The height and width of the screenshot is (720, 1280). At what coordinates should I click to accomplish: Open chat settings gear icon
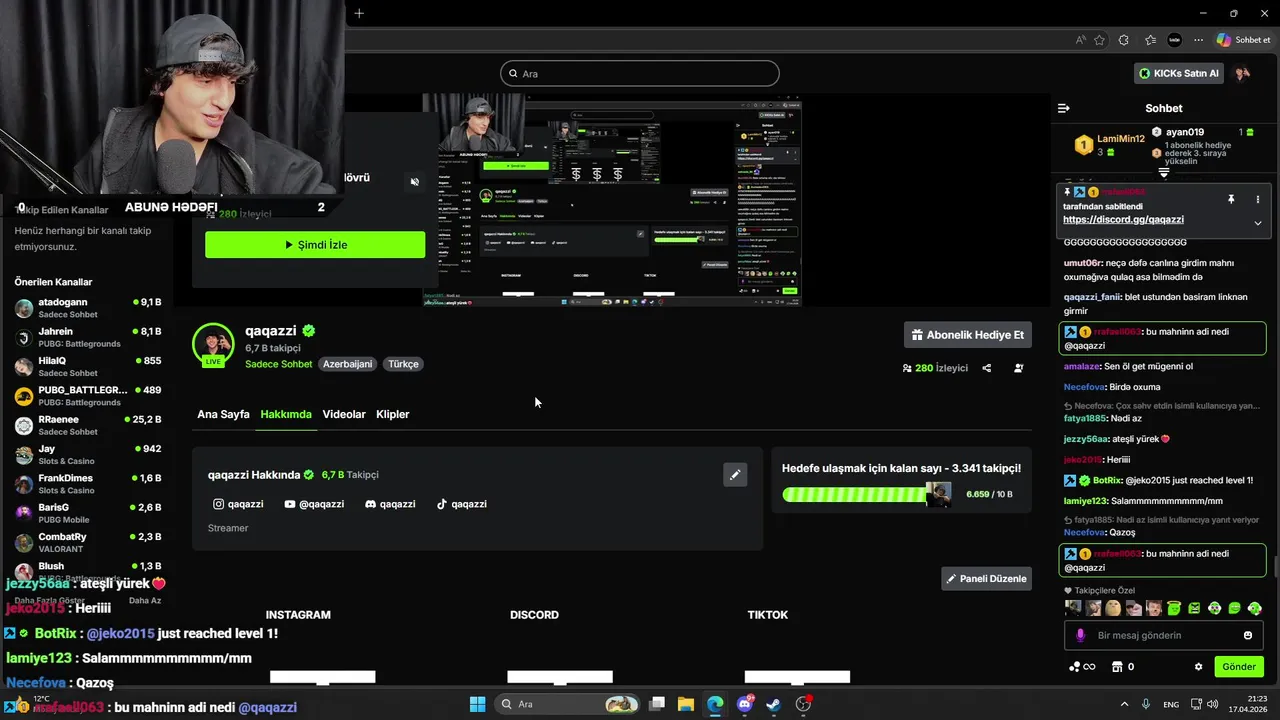(x=1198, y=667)
